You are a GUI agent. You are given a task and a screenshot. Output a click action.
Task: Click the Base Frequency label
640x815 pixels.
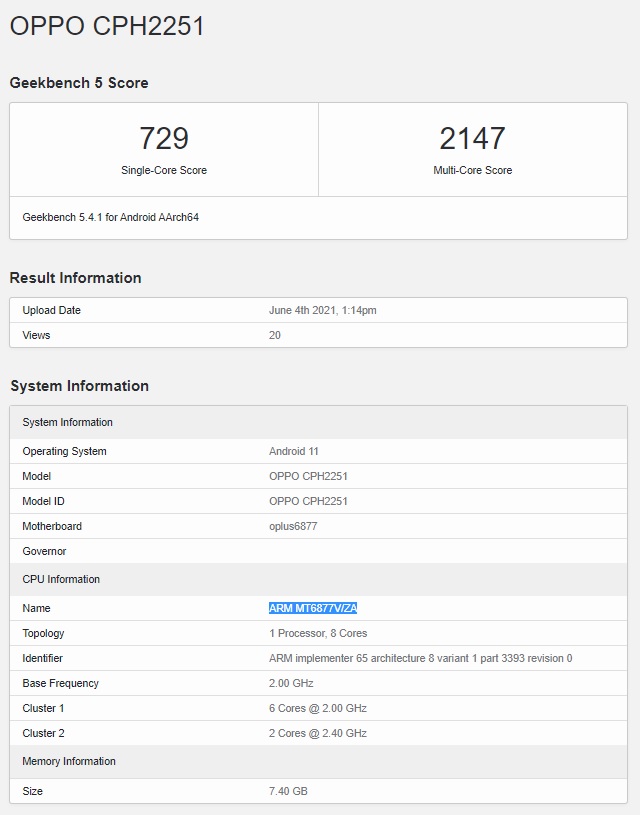coord(60,683)
